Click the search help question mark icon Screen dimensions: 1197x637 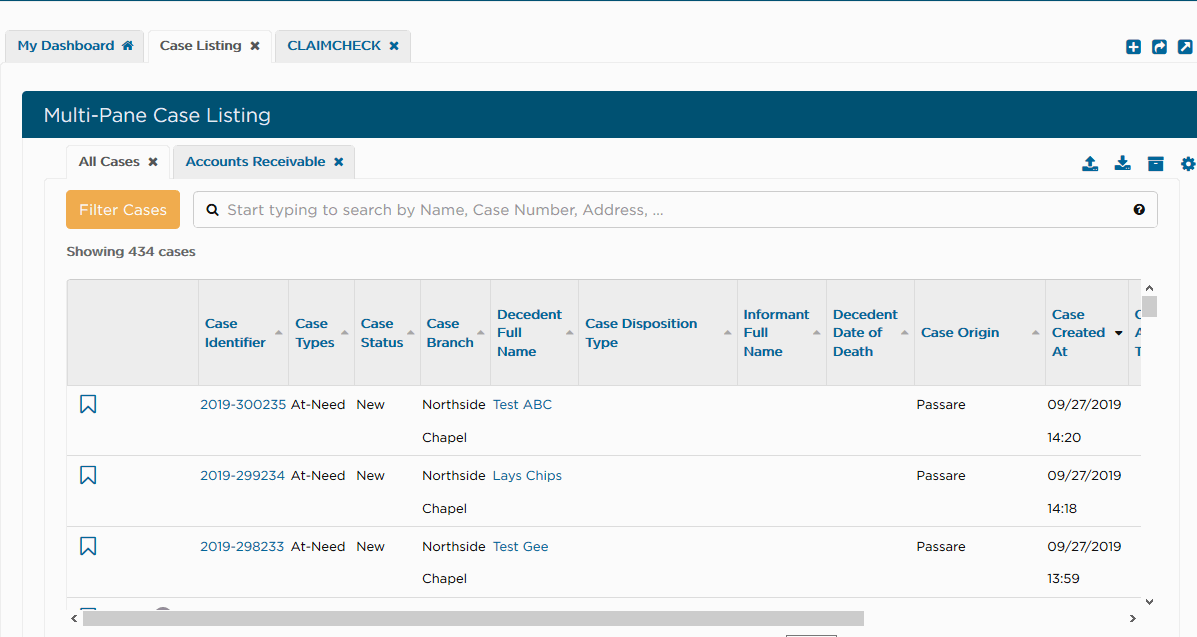click(x=1139, y=210)
